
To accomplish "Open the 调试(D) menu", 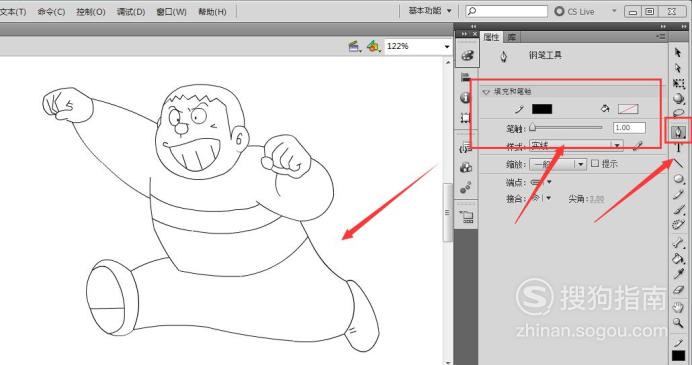I will (x=131, y=12).
